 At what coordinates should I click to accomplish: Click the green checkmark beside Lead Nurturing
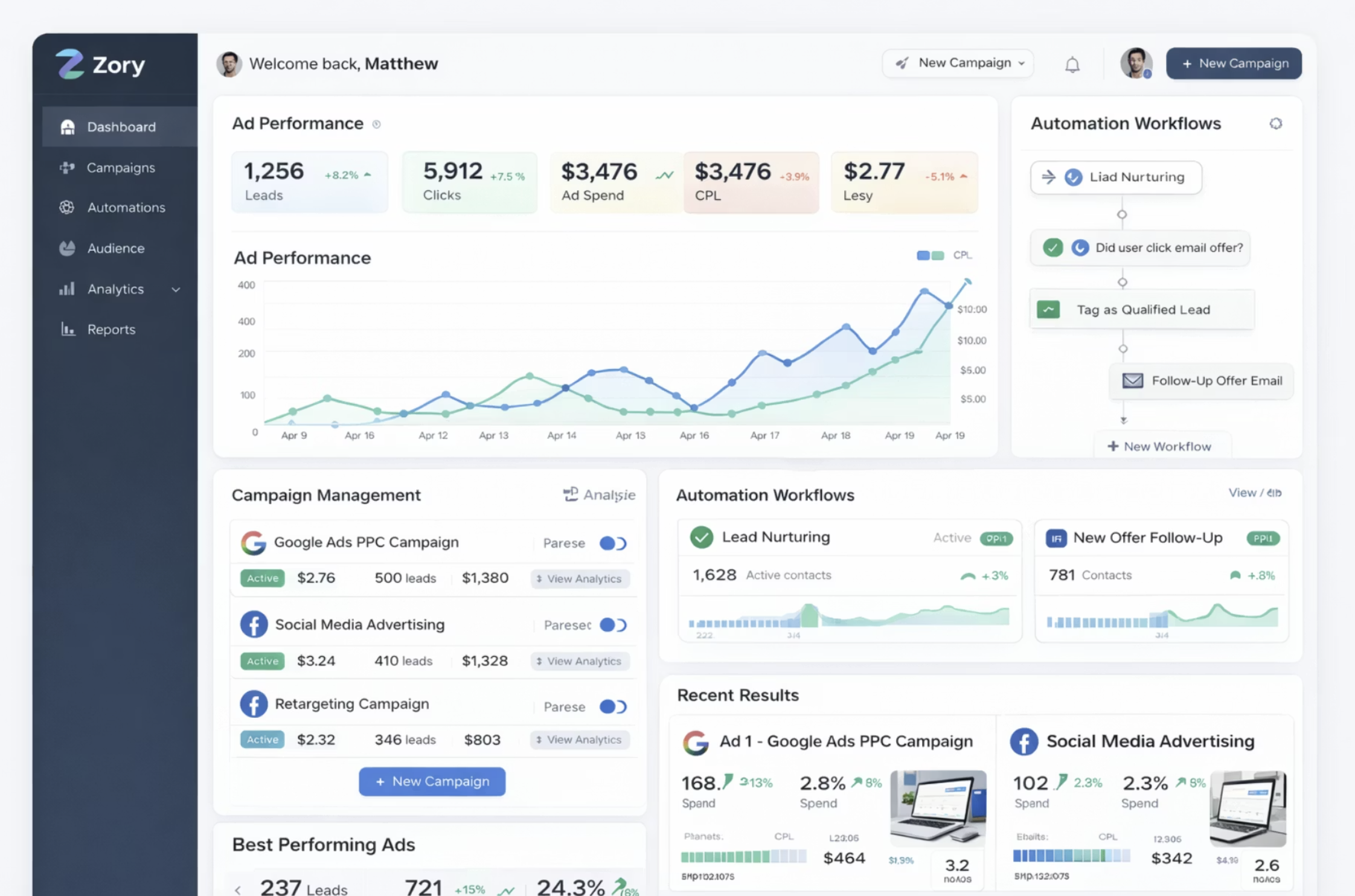pyautogui.click(x=702, y=537)
